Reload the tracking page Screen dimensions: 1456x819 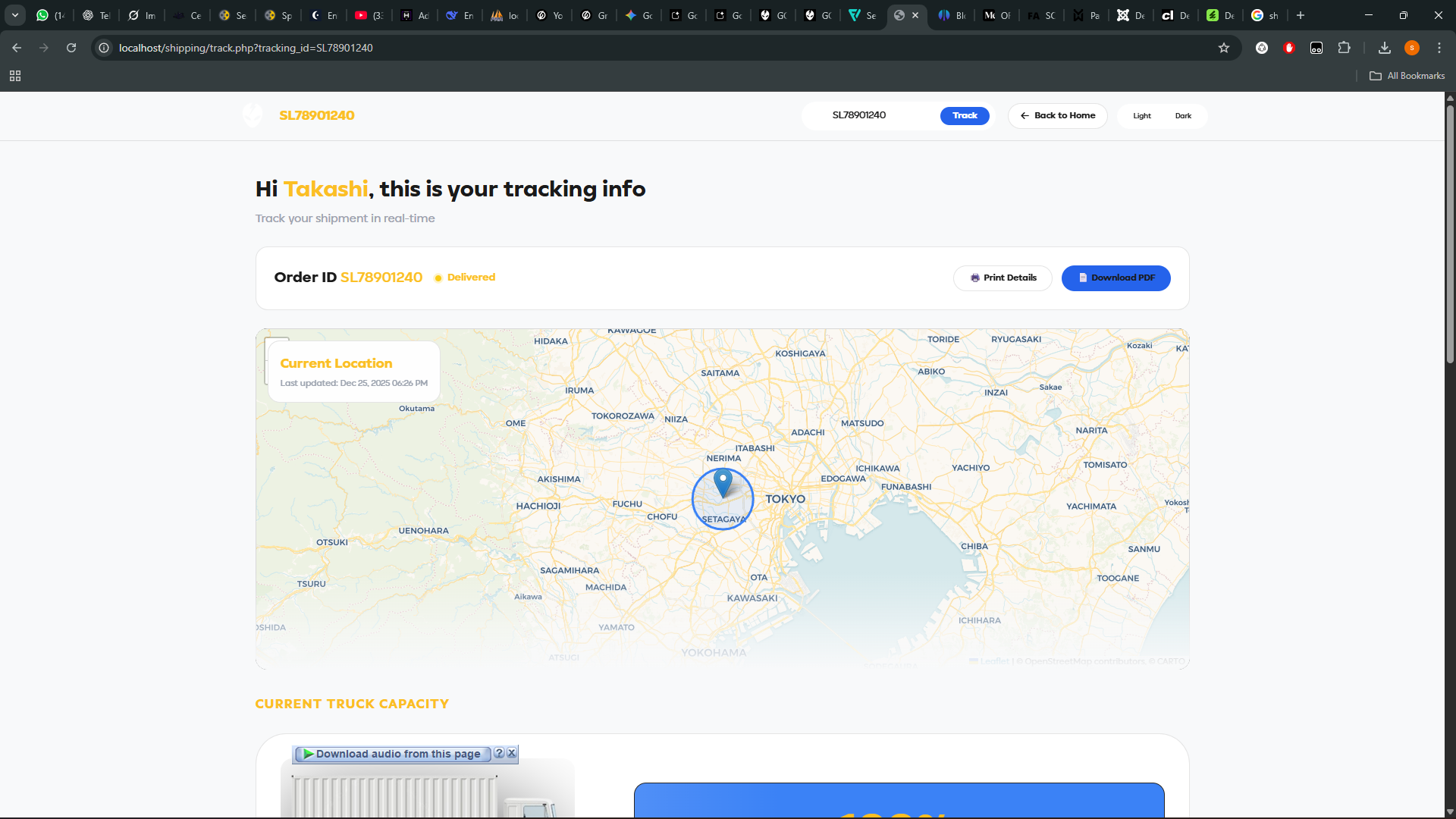coord(71,48)
